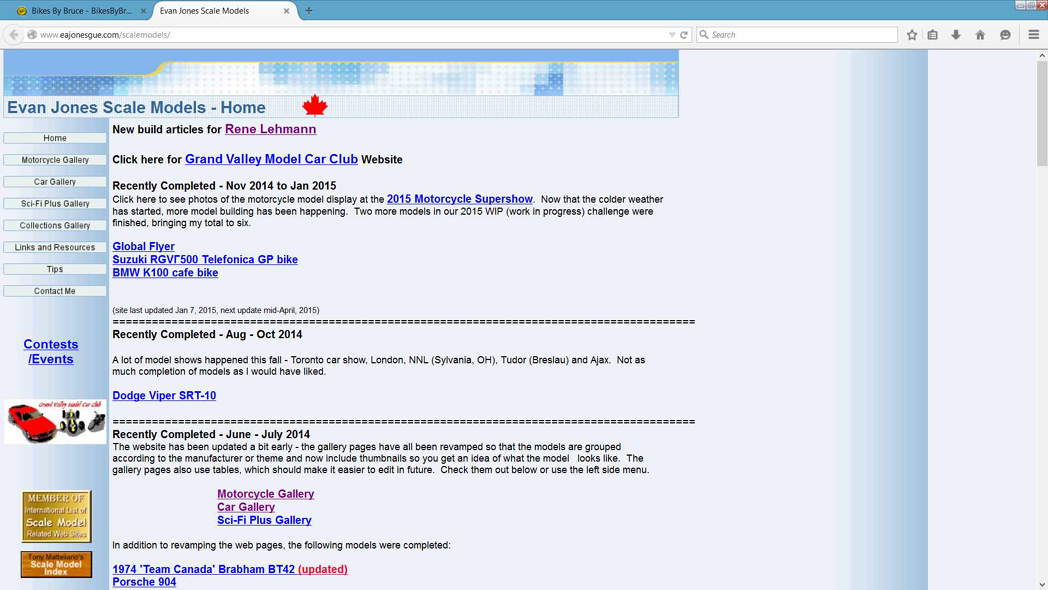Click the back arrow button
Screen dimensions: 1048x590
point(14,35)
